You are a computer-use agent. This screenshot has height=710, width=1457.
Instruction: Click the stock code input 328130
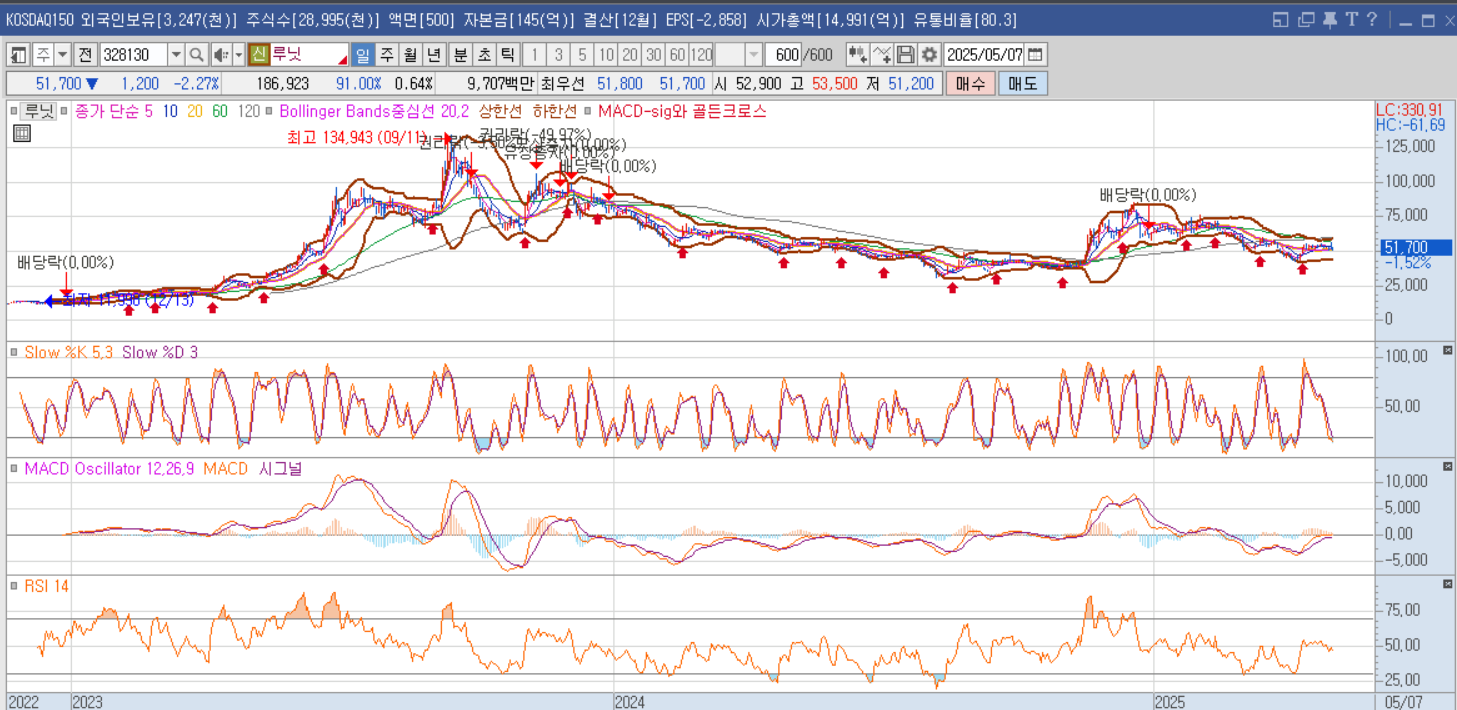coord(133,55)
